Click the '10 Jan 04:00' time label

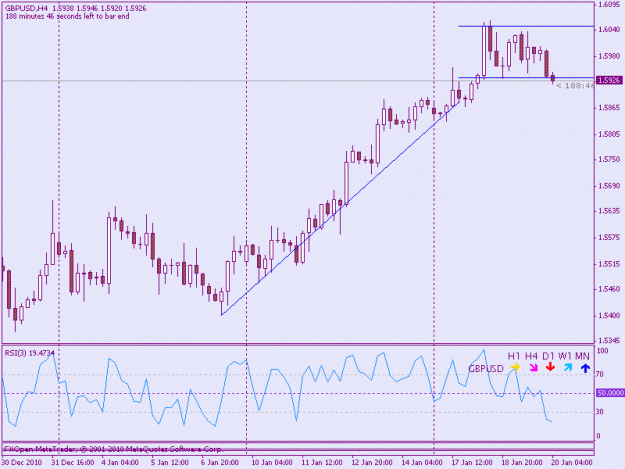click(x=272, y=462)
